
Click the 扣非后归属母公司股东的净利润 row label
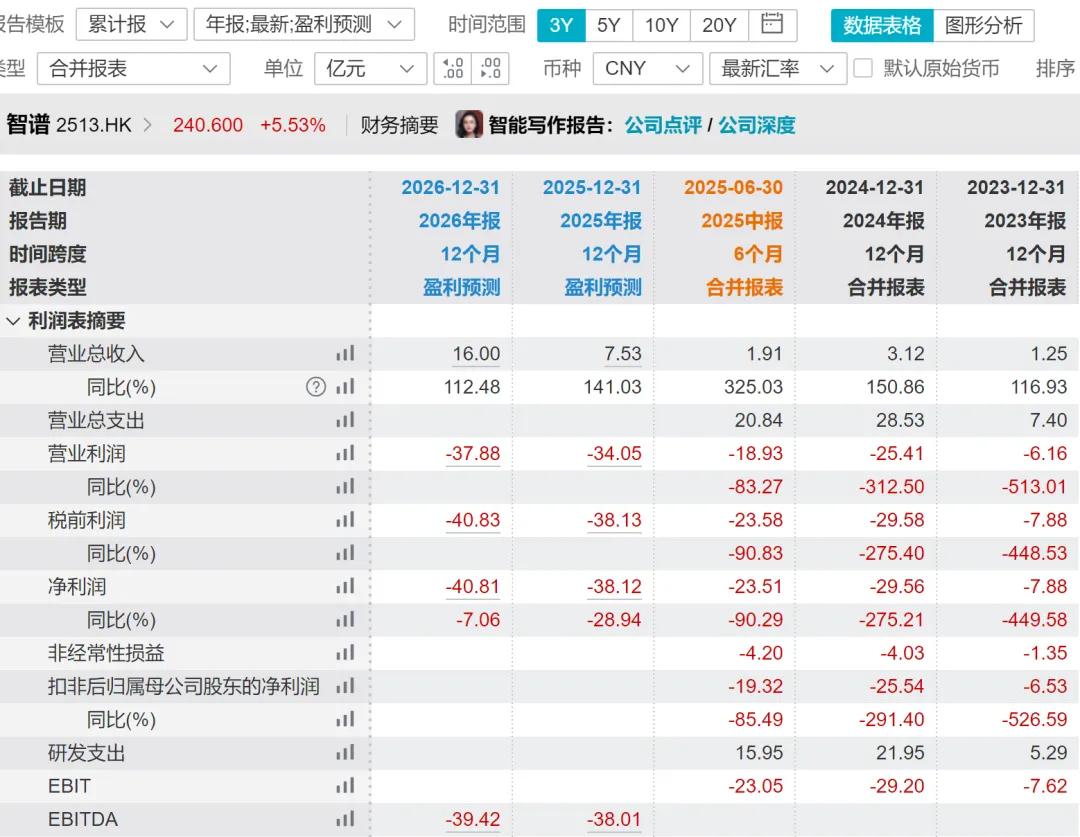pyautogui.click(x=184, y=686)
